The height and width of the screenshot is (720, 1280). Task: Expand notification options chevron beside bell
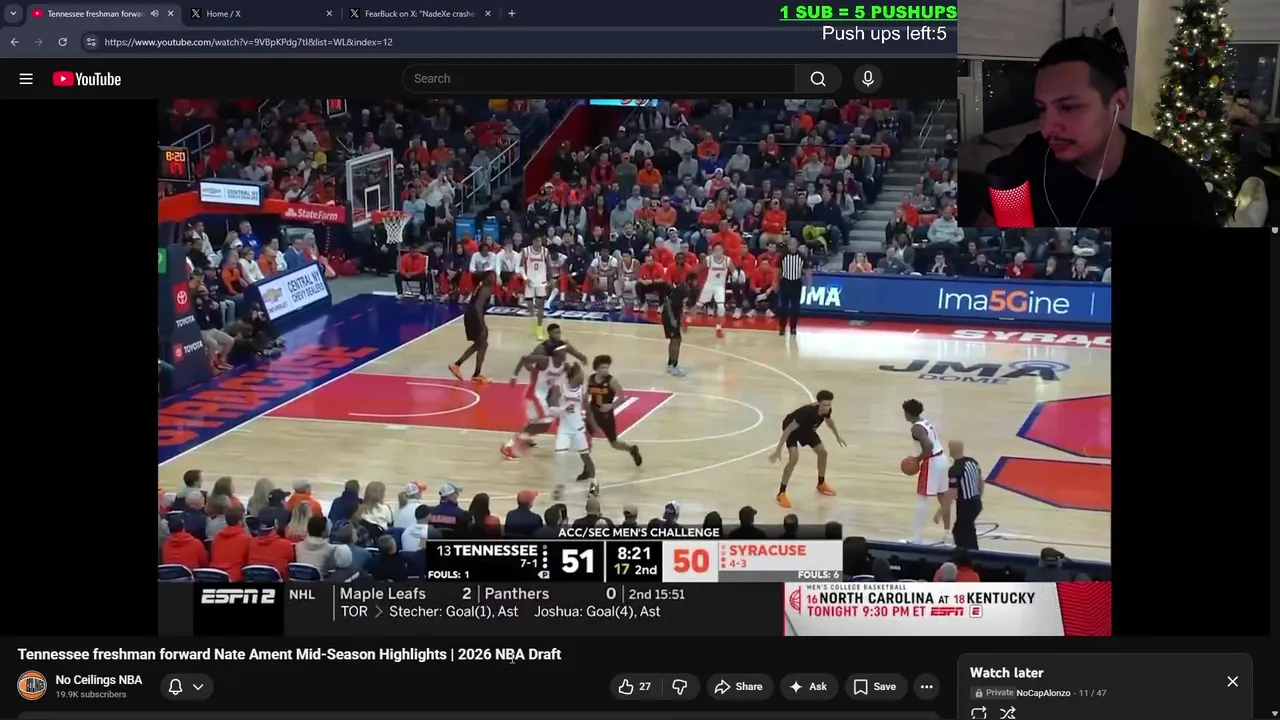tap(198, 687)
